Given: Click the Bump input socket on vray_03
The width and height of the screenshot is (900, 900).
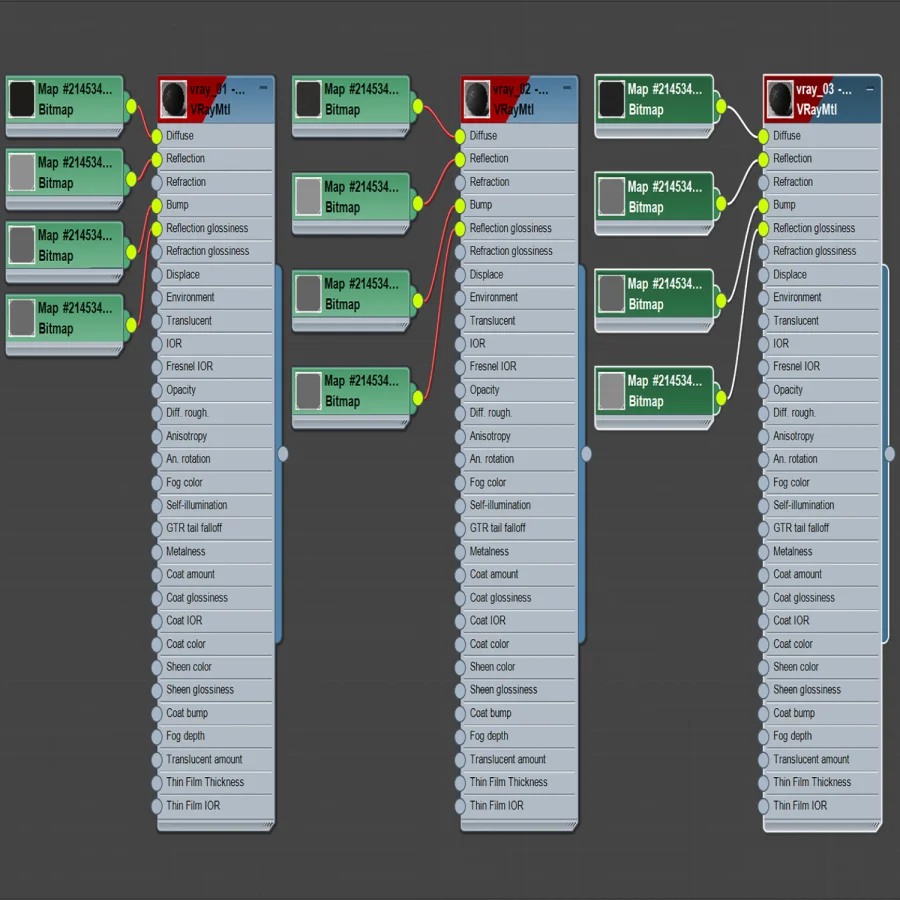Looking at the screenshot, I should pos(763,205).
